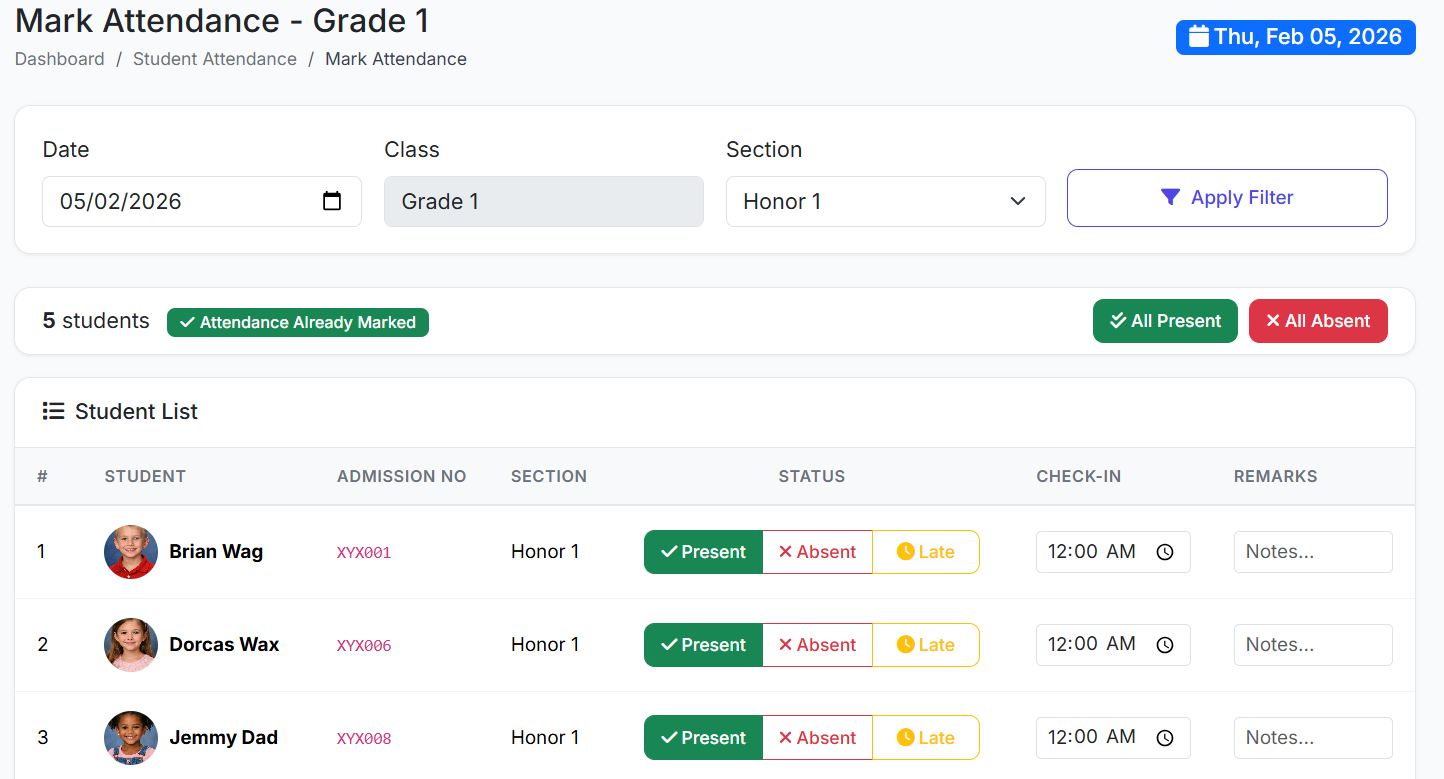
Task: Click clock icon in Dorcas Wax's check-in time
Action: [1164, 645]
